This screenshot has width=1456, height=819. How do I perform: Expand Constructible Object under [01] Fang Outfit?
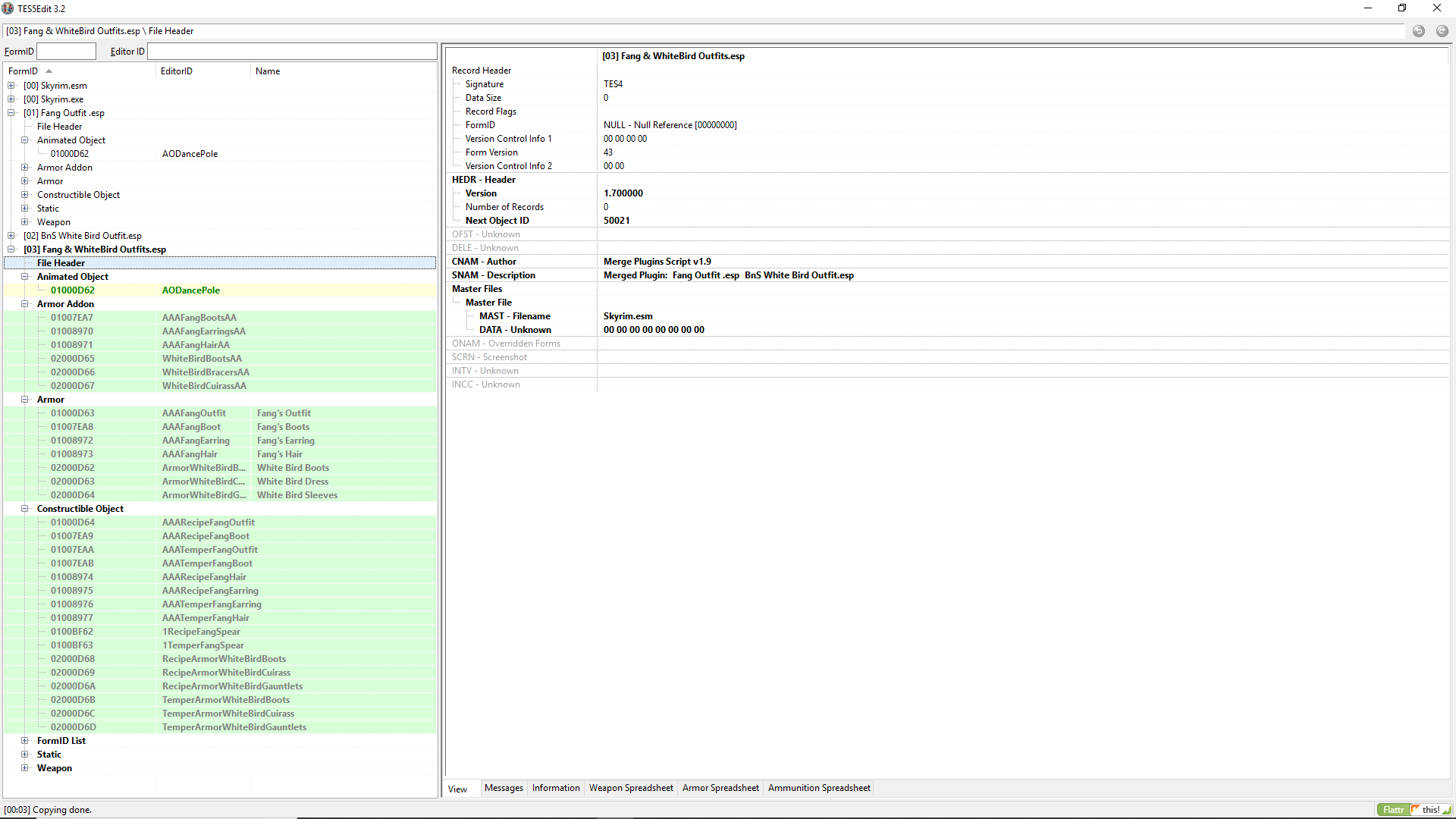[25, 195]
